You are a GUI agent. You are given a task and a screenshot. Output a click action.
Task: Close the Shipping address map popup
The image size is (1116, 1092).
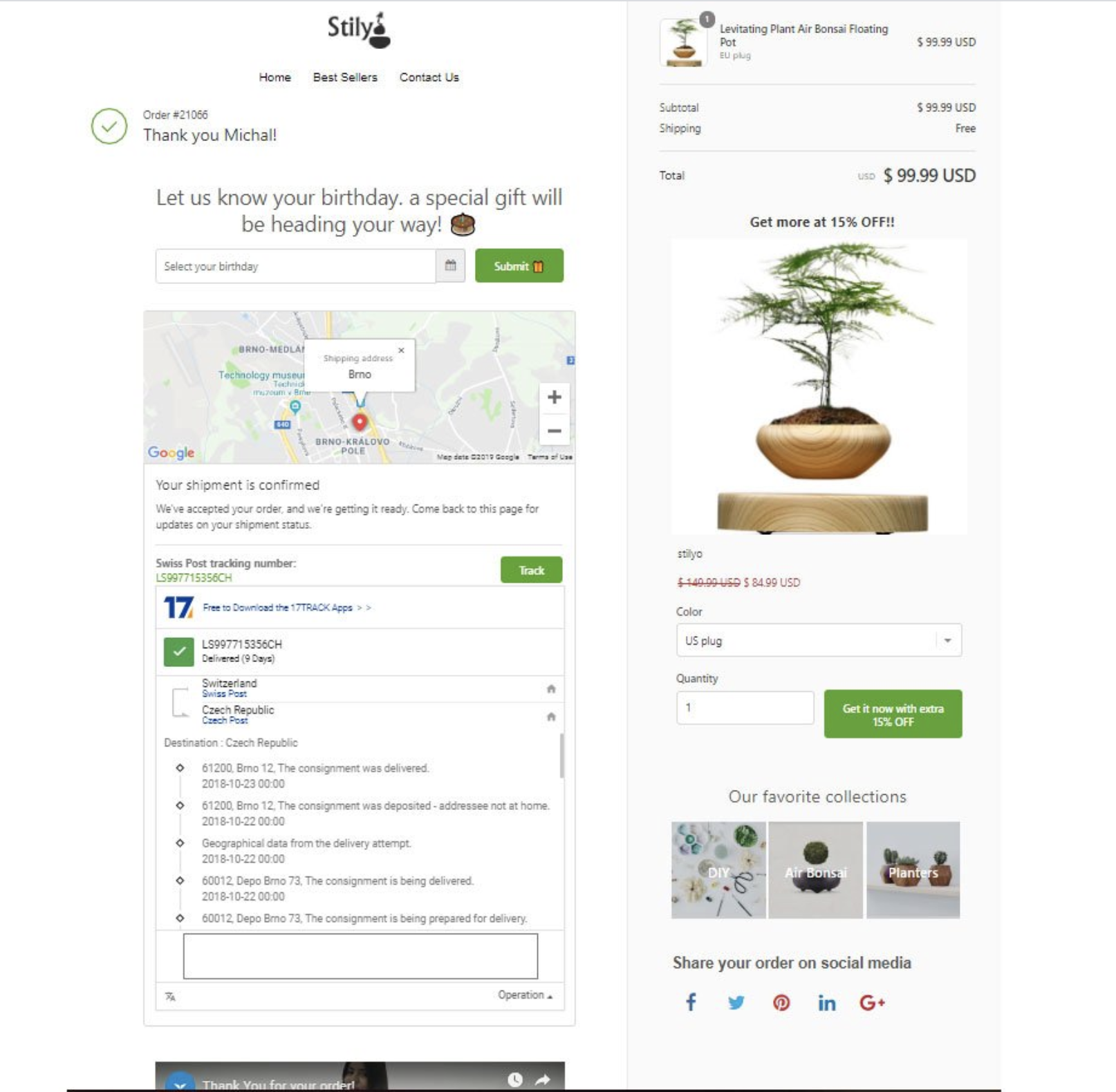[401, 350]
